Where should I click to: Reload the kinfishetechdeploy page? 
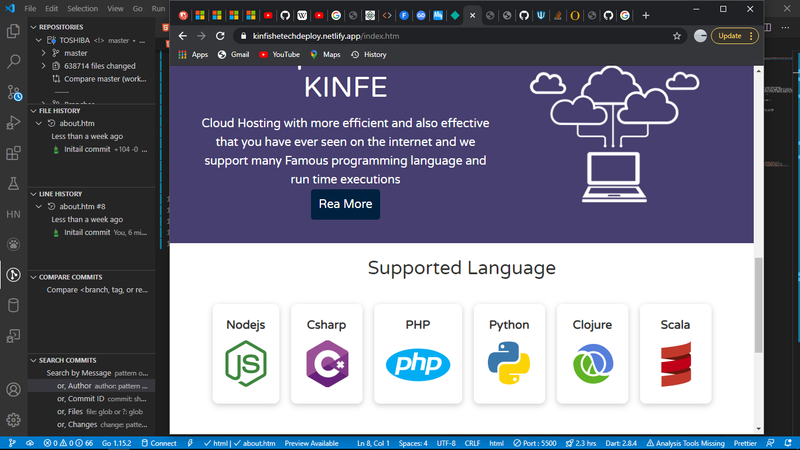(220, 36)
